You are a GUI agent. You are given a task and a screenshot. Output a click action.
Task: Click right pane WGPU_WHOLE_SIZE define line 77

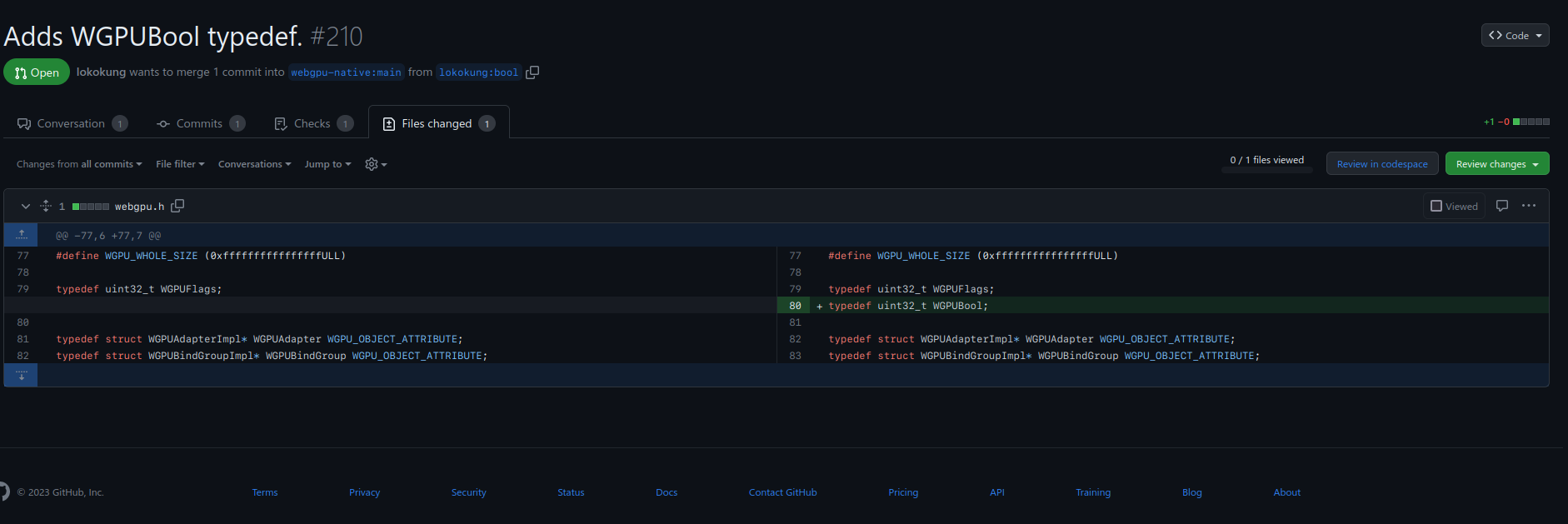973,256
